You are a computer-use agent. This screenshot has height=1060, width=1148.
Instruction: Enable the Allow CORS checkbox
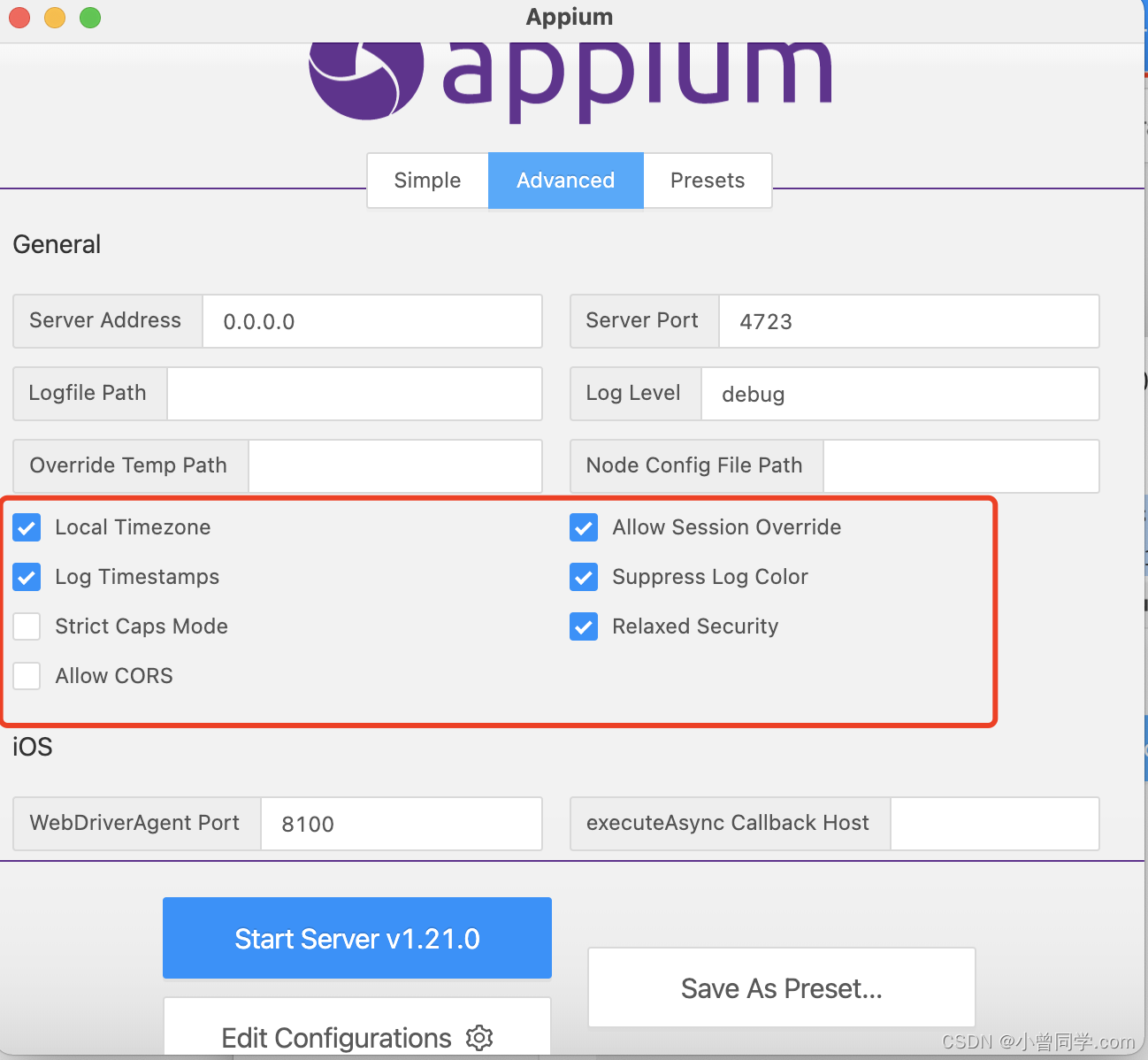click(x=27, y=676)
